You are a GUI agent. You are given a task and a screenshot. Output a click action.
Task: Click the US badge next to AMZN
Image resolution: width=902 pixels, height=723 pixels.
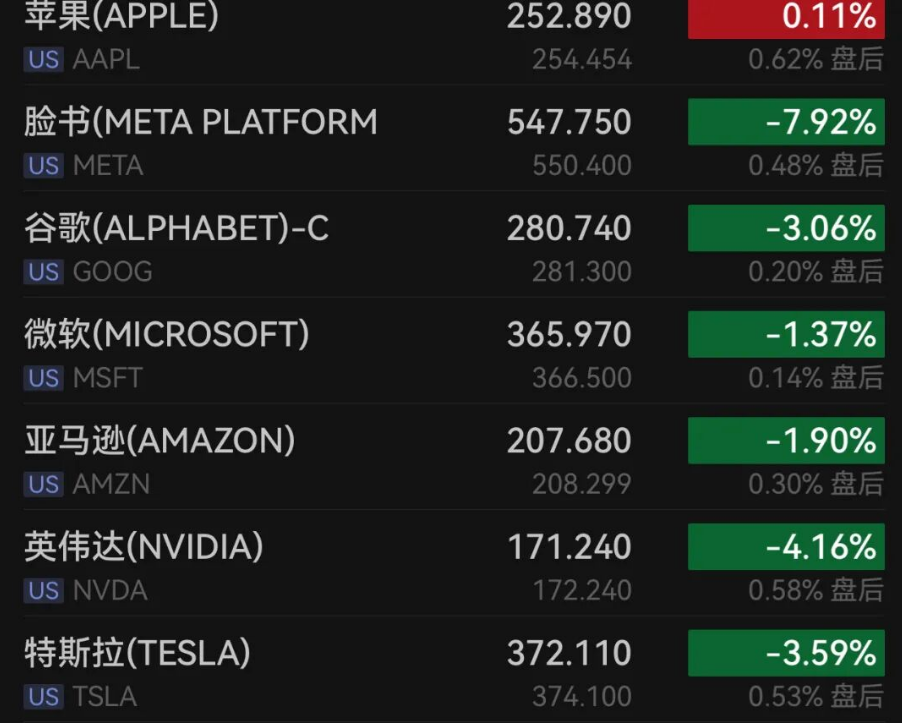coord(44,484)
